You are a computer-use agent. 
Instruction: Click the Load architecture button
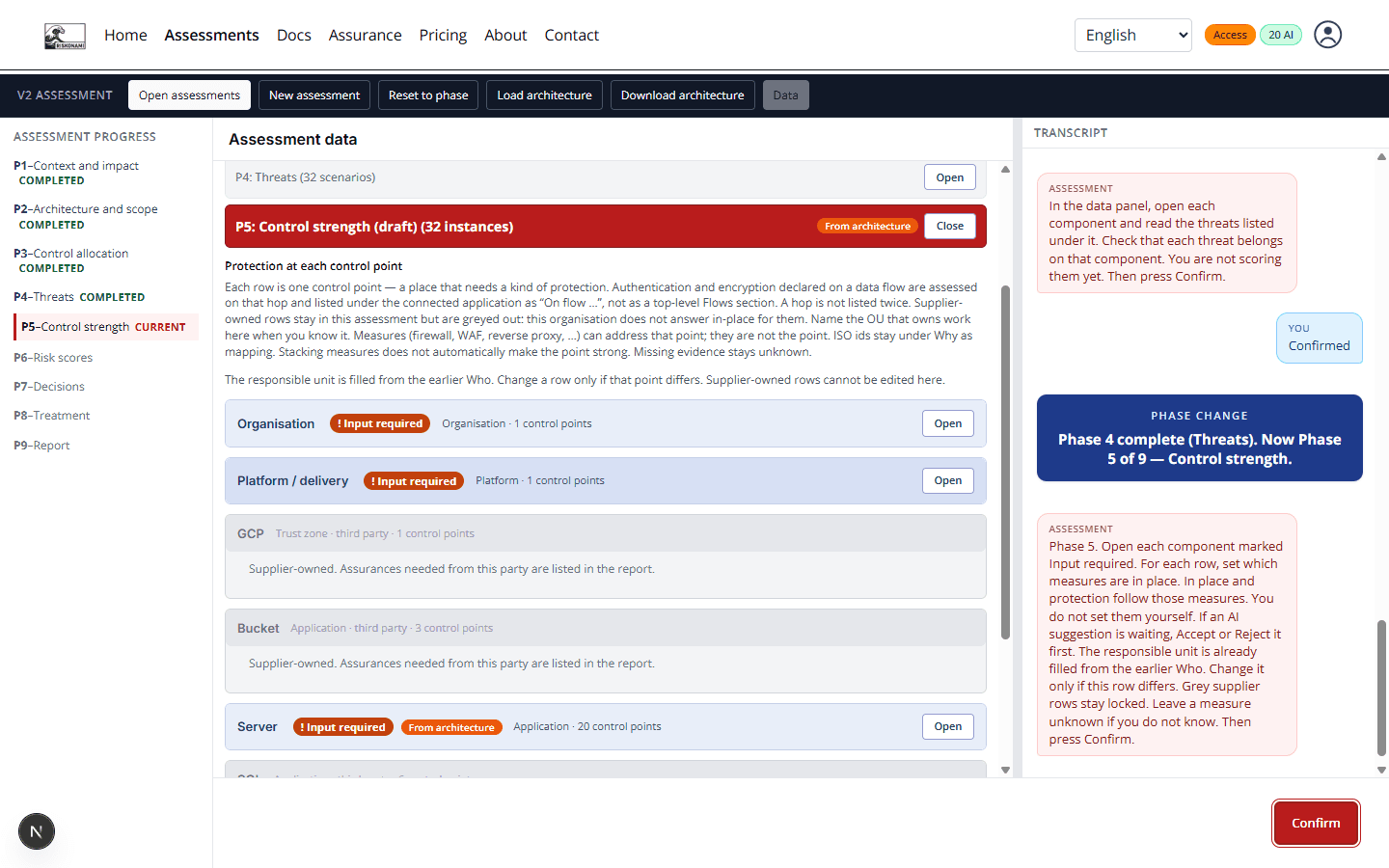point(544,95)
